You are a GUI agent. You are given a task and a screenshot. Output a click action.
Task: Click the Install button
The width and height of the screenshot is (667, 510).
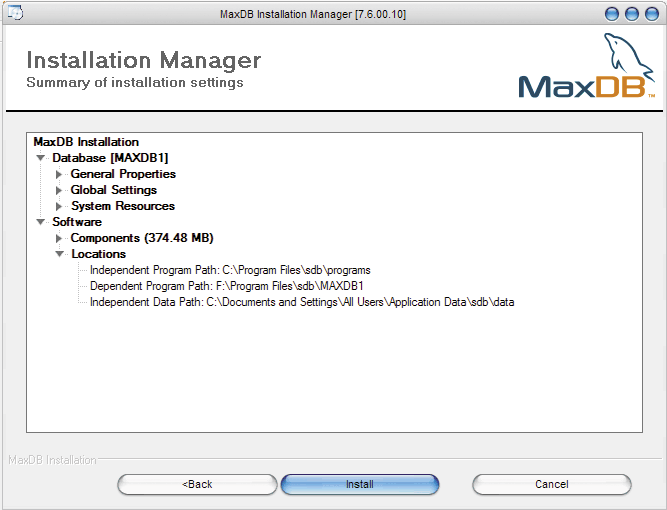click(360, 484)
